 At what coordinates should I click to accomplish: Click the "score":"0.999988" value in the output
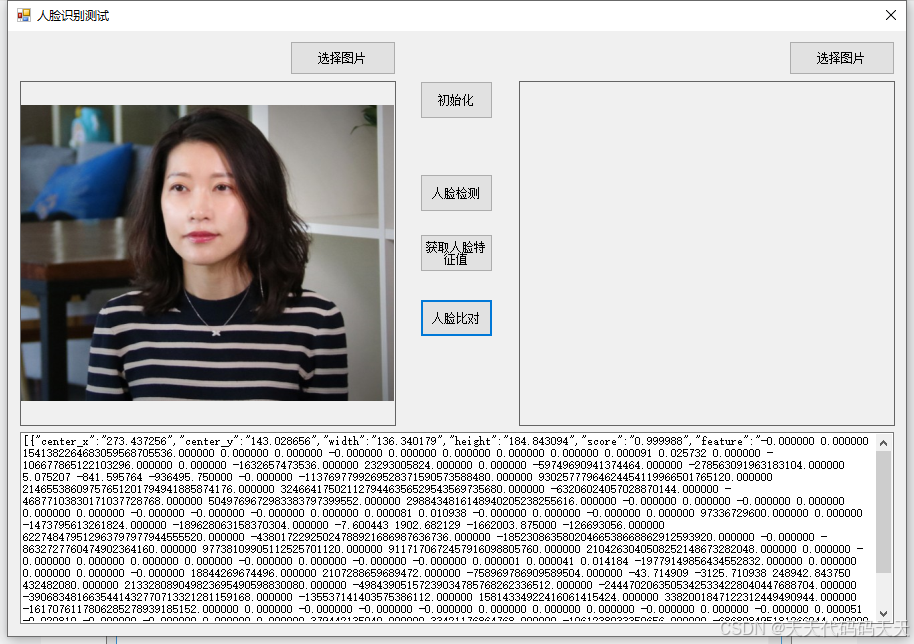[632, 441]
